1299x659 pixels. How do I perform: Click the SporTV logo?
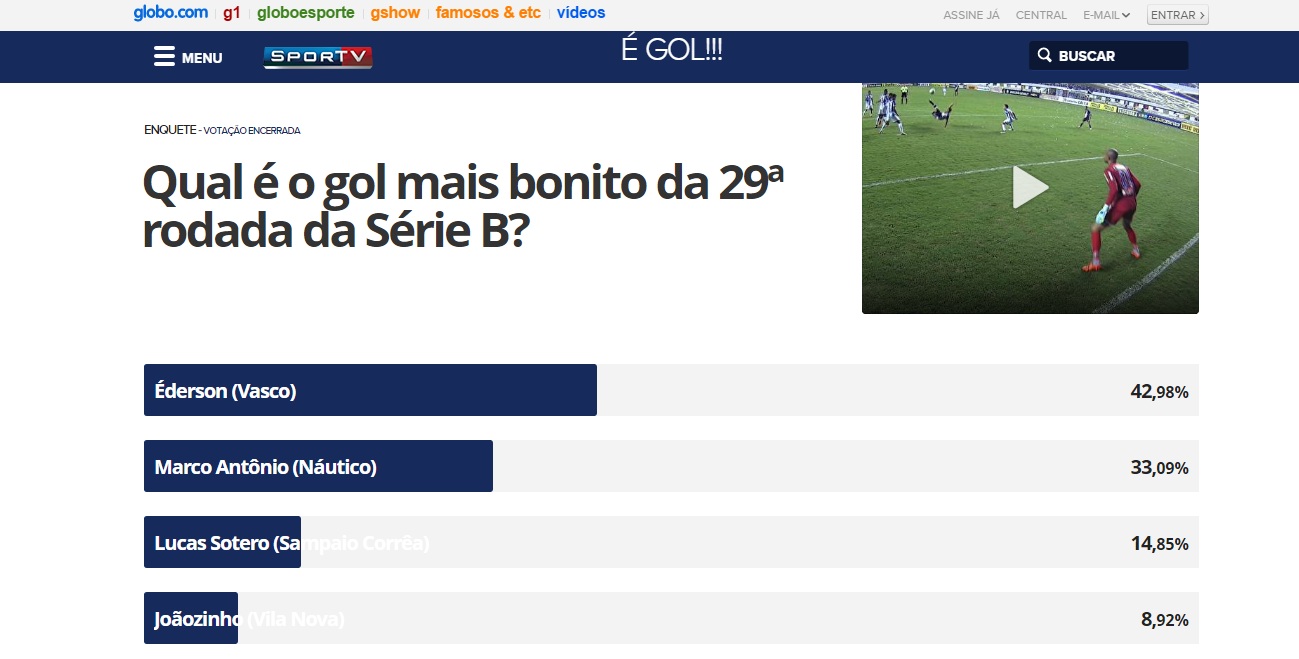[318, 57]
